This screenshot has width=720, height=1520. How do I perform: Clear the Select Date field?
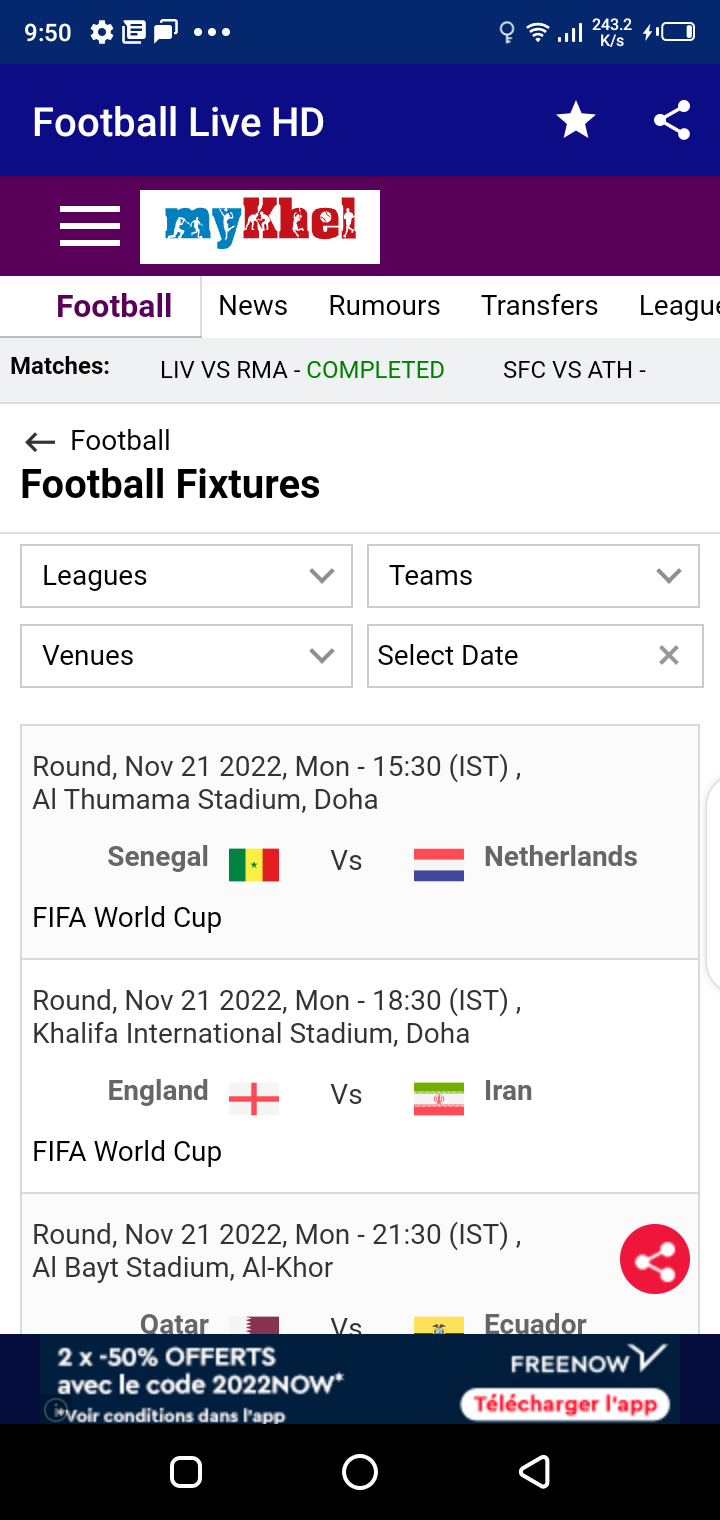669,656
